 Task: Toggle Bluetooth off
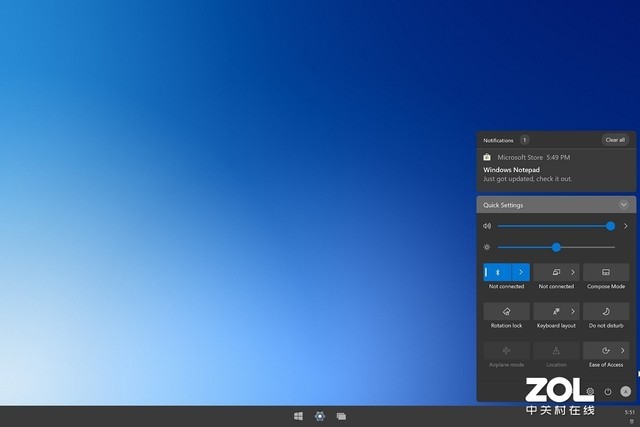(498, 272)
